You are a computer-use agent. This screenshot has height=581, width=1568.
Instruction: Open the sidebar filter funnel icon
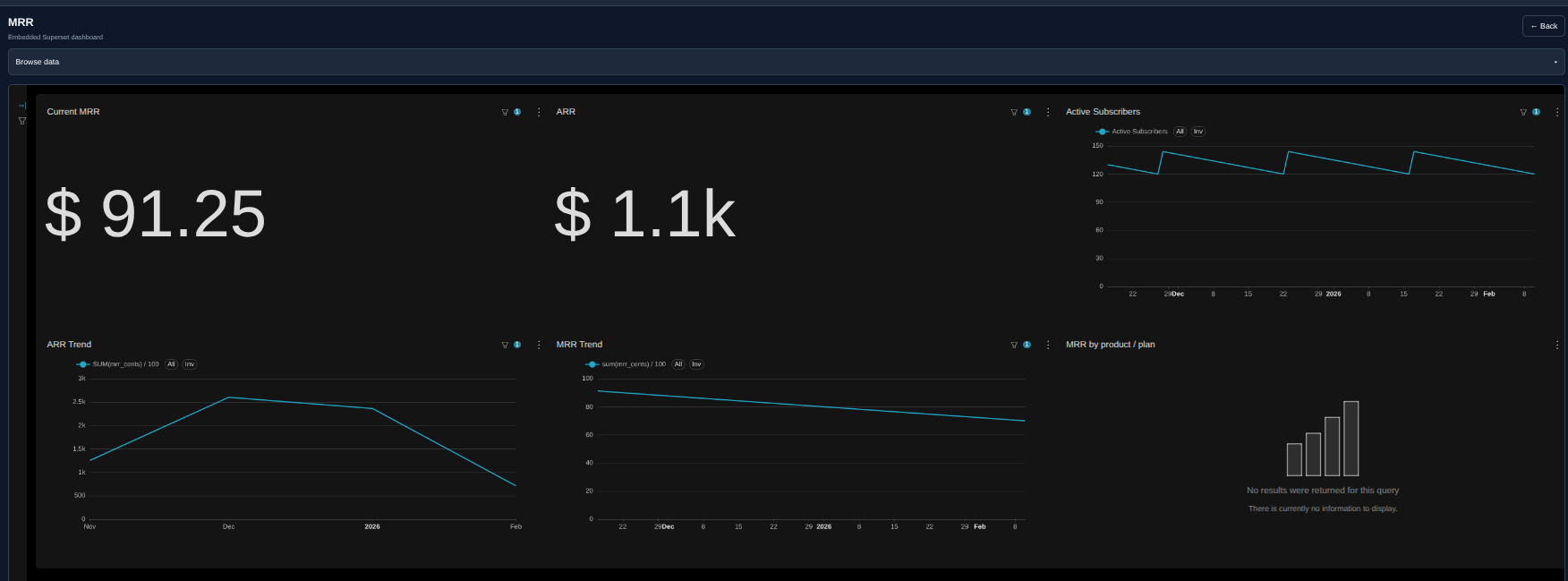(22, 121)
